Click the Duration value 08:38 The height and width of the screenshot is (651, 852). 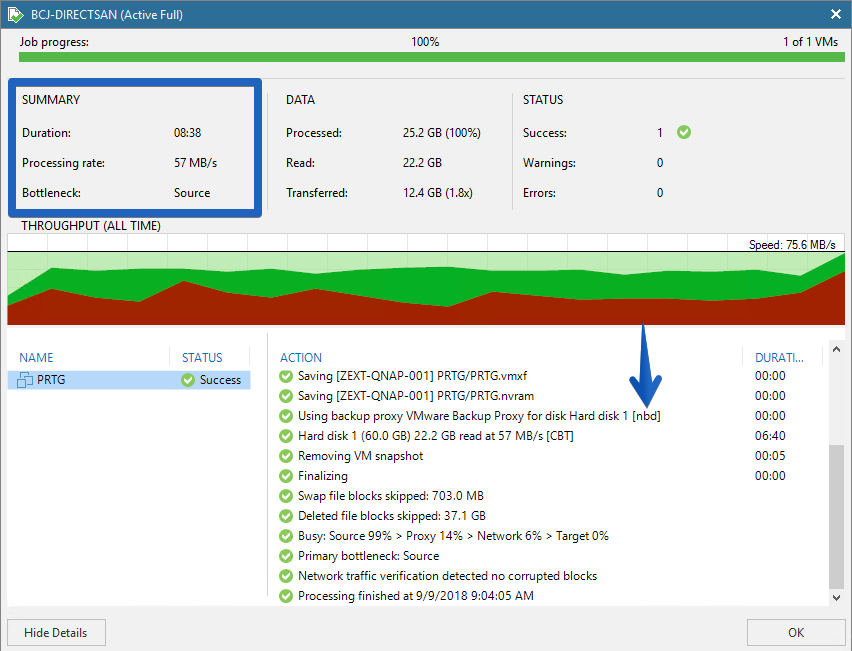(187, 133)
